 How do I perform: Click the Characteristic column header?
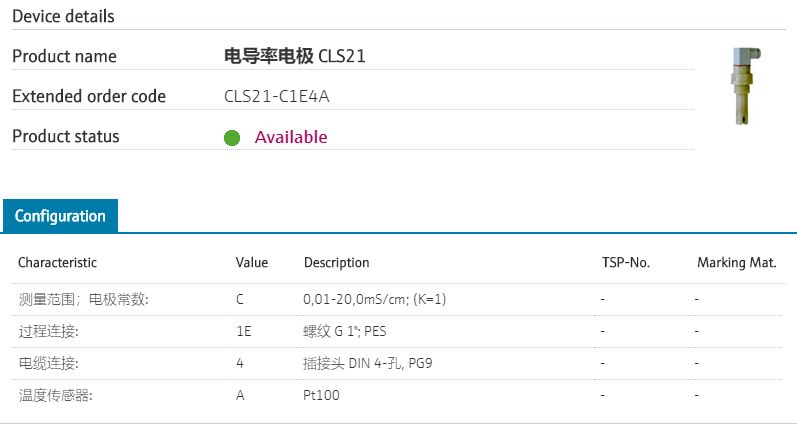pyautogui.click(x=57, y=263)
